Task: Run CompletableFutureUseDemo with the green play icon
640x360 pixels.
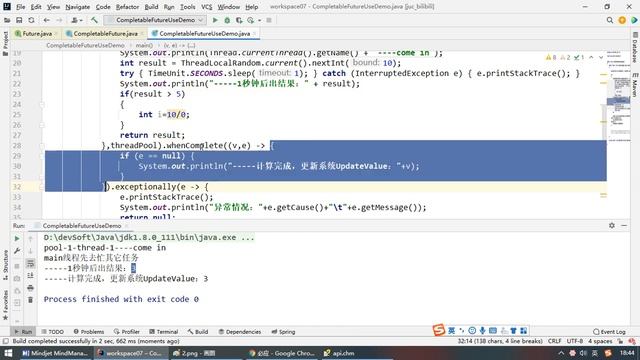Action: [215, 20]
